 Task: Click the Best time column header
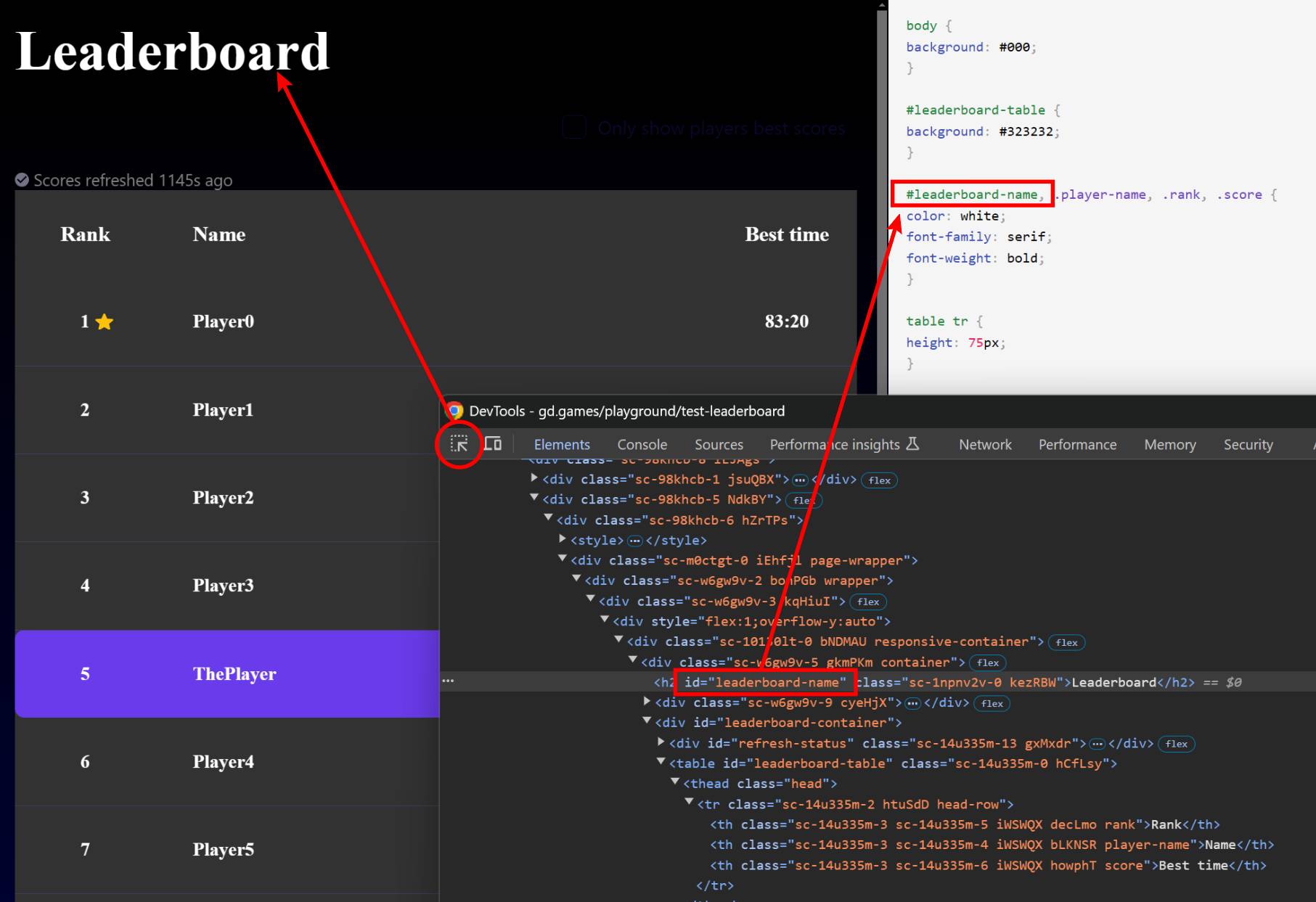click(x=787, y=234)
